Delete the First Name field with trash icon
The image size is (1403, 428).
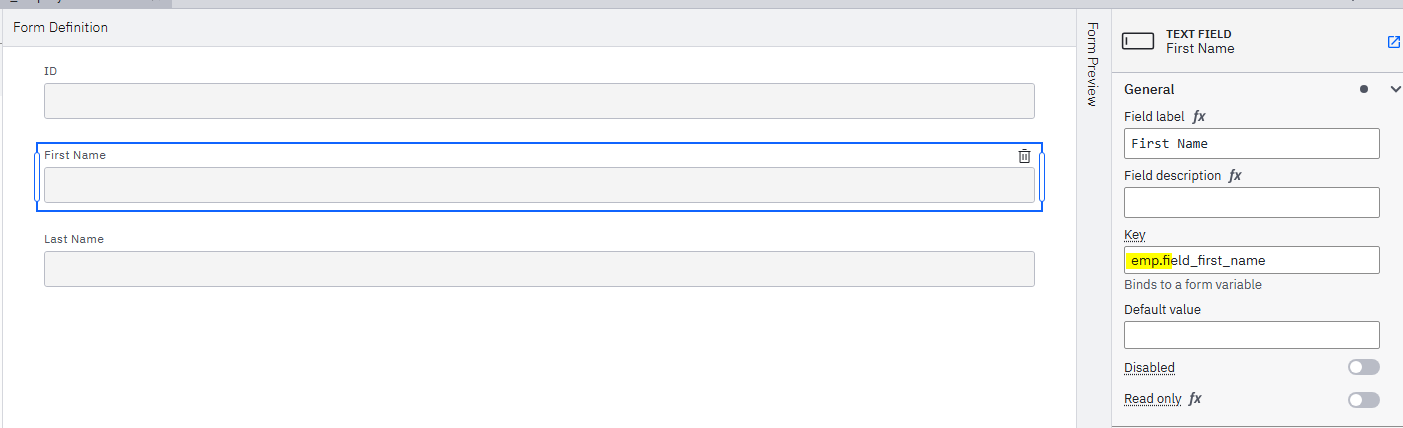(x=1024, y=156)
